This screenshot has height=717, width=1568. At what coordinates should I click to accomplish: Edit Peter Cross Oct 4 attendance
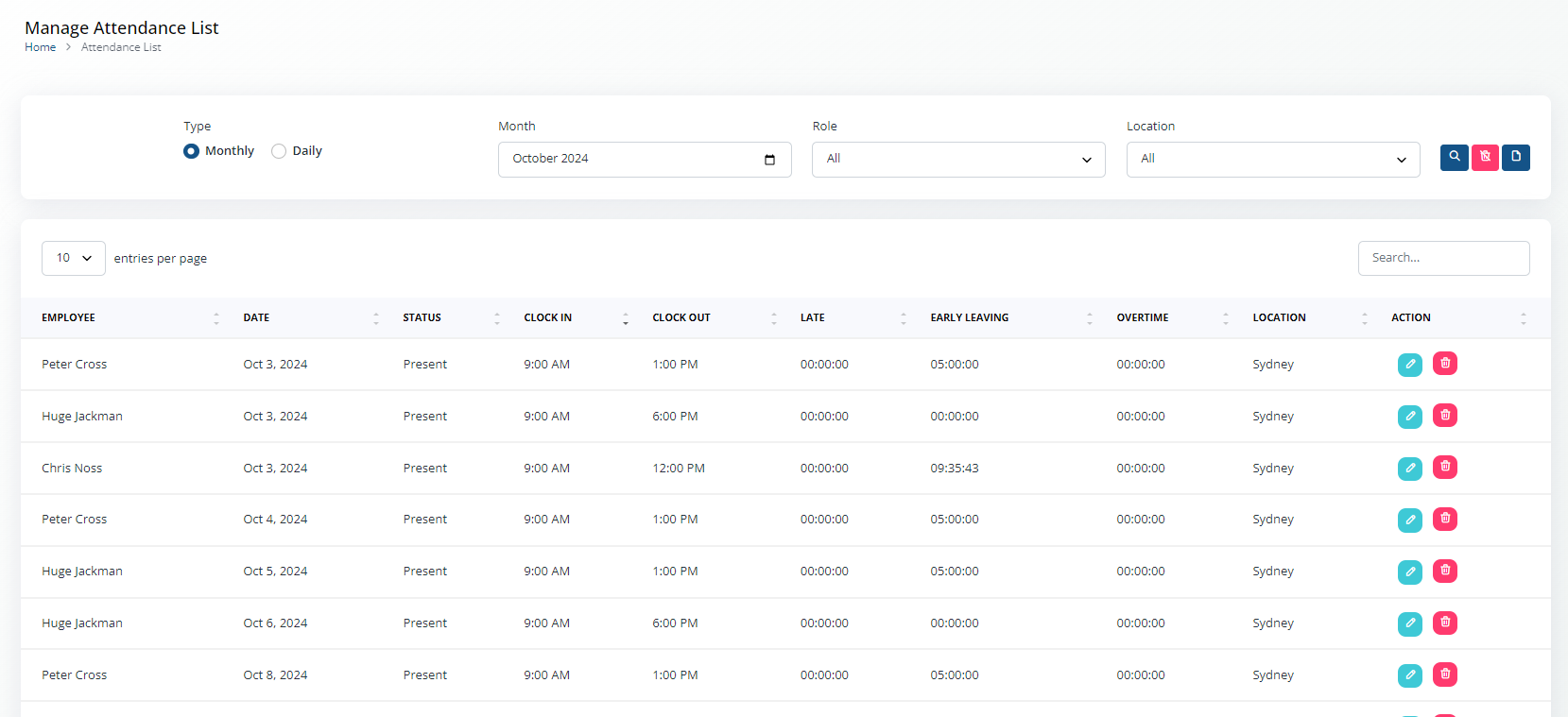point(1410,520)
